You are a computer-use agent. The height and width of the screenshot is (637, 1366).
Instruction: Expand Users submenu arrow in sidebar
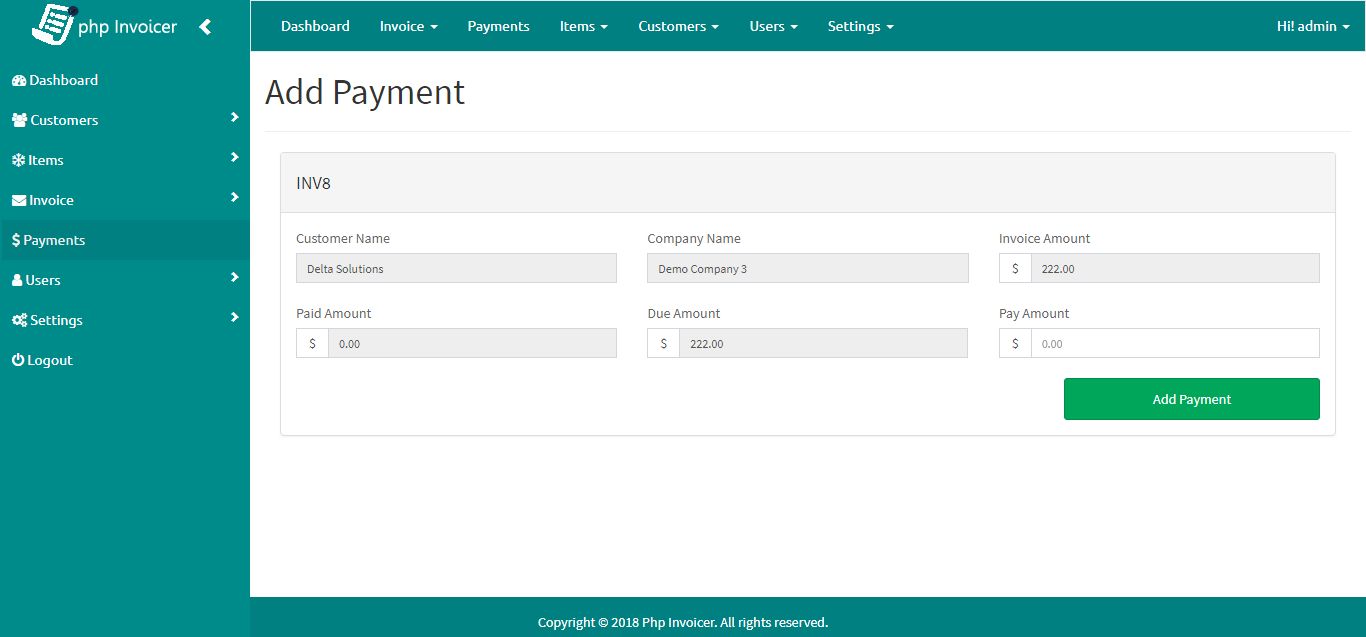(x=234, y=278)
